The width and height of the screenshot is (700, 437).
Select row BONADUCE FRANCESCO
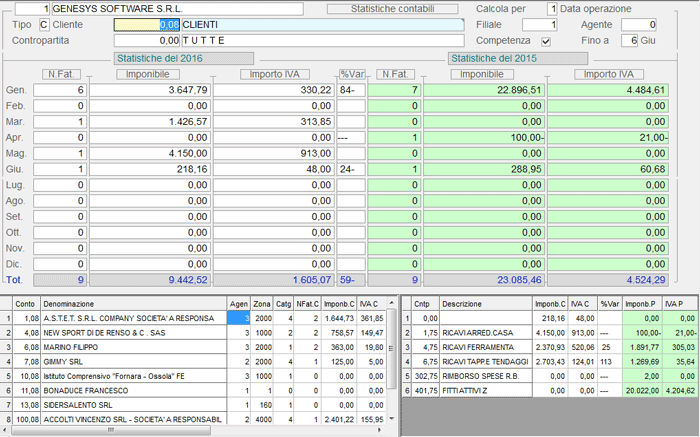click(x=194, y=391)
